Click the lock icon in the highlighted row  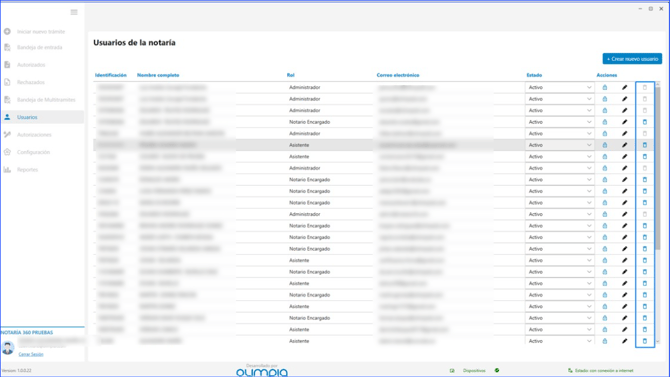pyautogui.click(x=605, y=145)
